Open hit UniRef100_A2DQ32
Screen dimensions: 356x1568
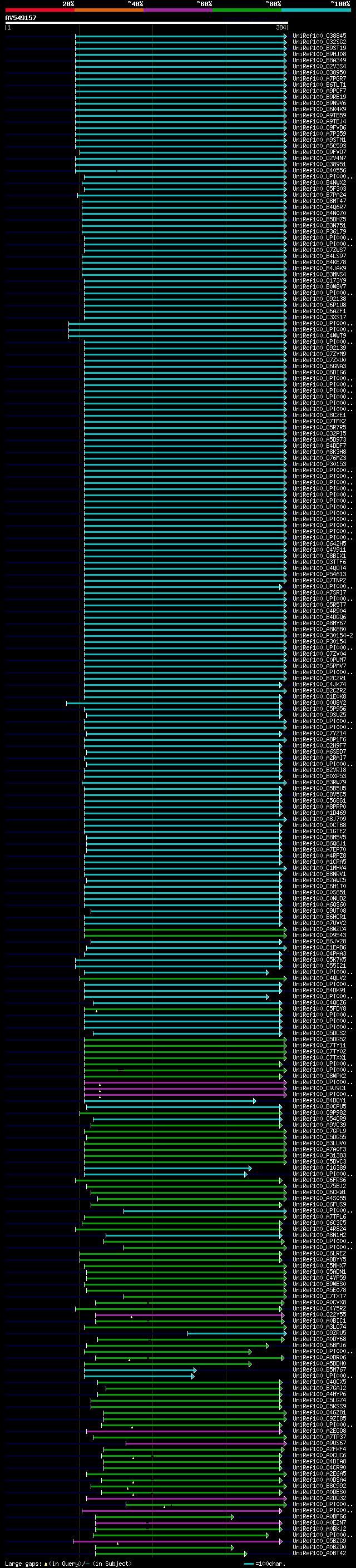point(319,1498)
